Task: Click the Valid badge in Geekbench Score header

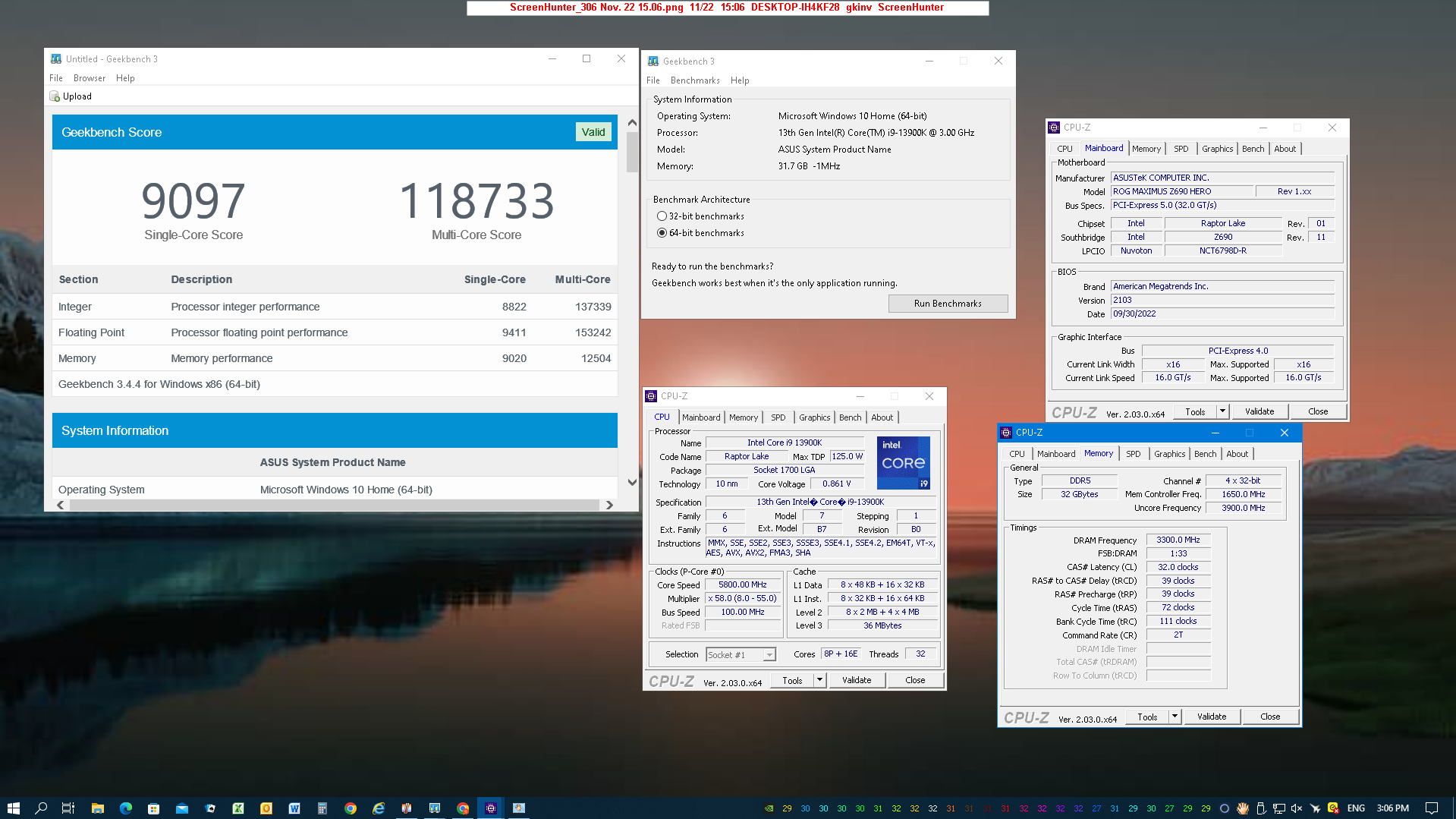Action: [593, 132]
